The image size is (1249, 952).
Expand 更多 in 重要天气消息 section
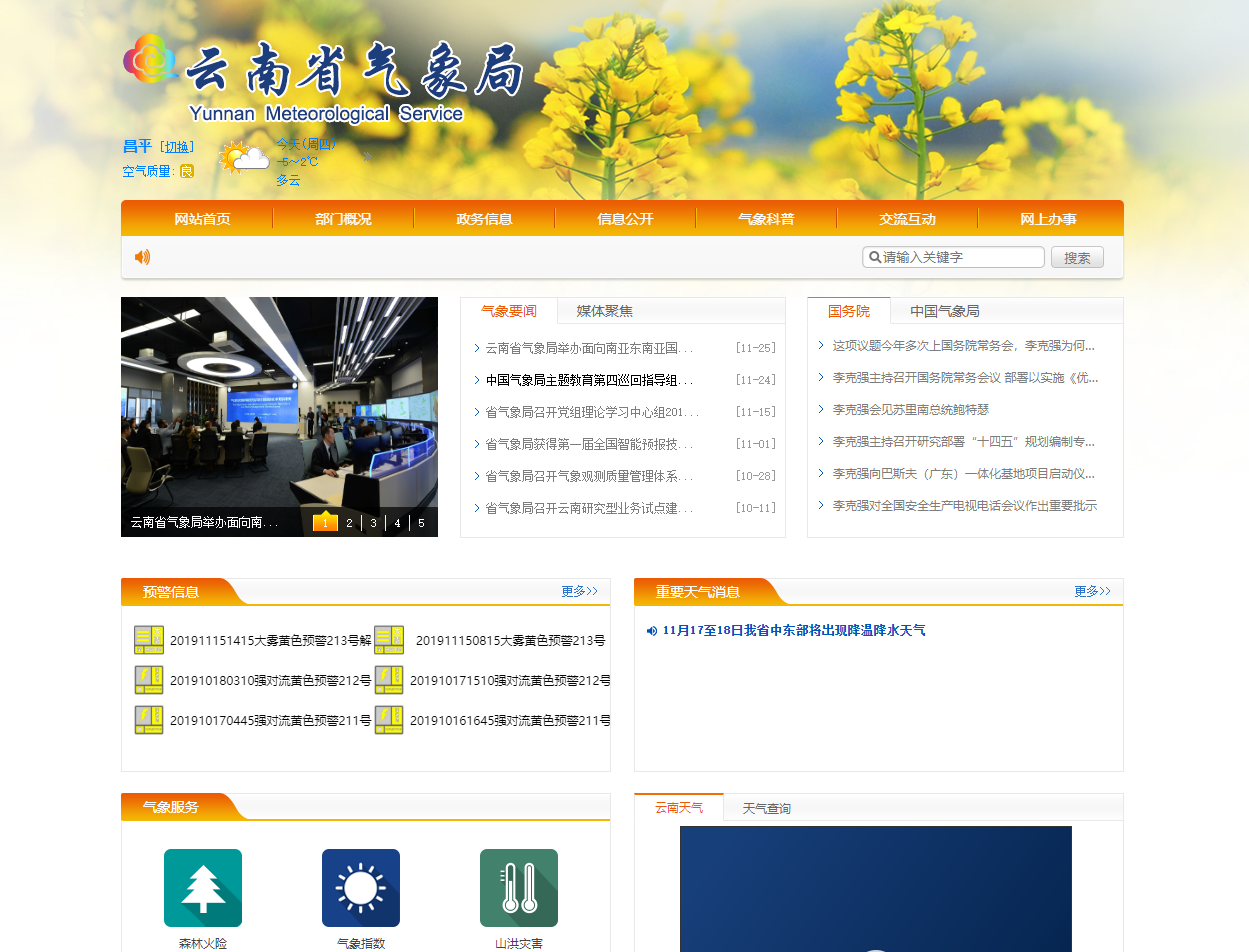[1092, 591]
